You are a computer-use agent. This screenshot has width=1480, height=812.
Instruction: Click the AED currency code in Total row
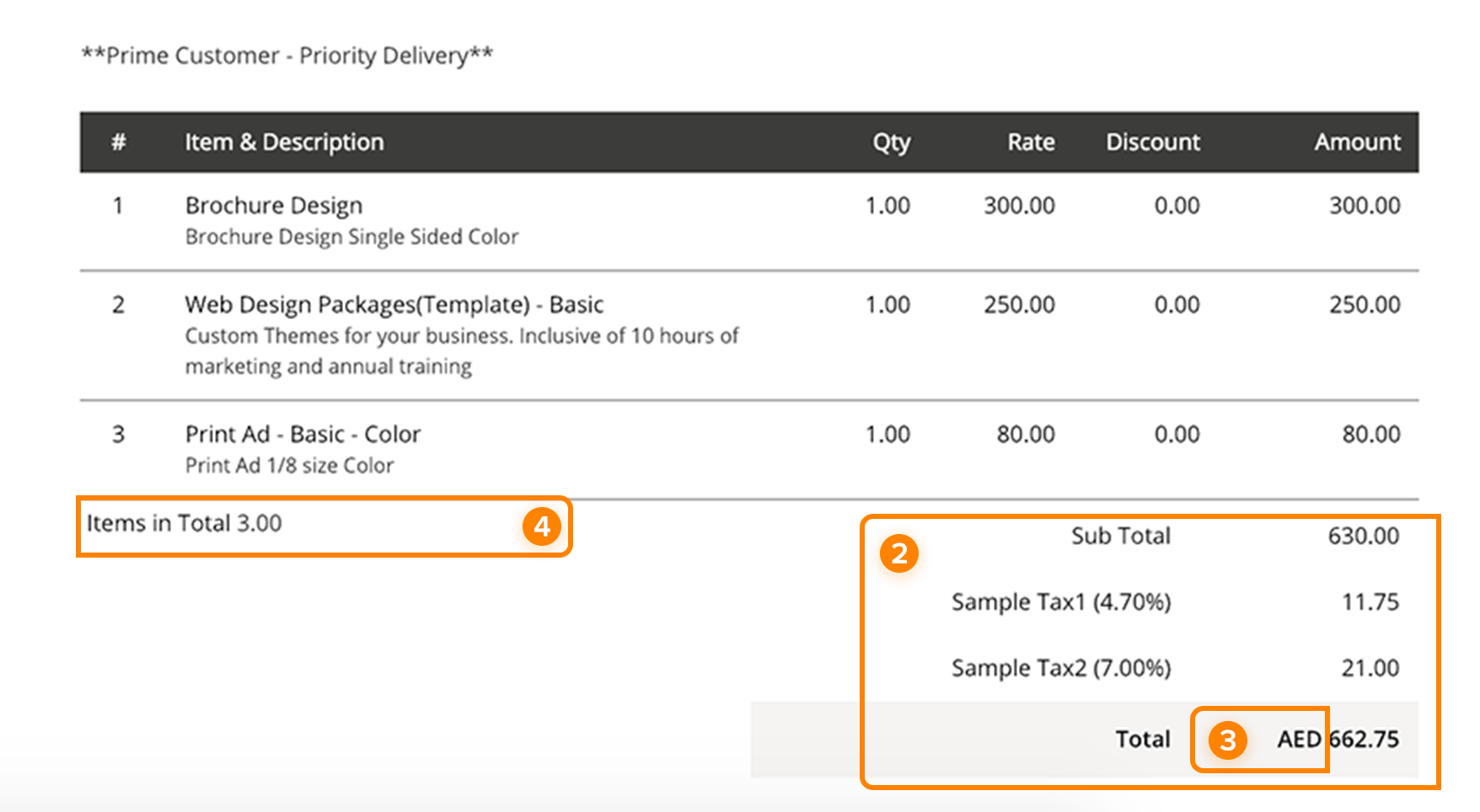click(1299, 740)
